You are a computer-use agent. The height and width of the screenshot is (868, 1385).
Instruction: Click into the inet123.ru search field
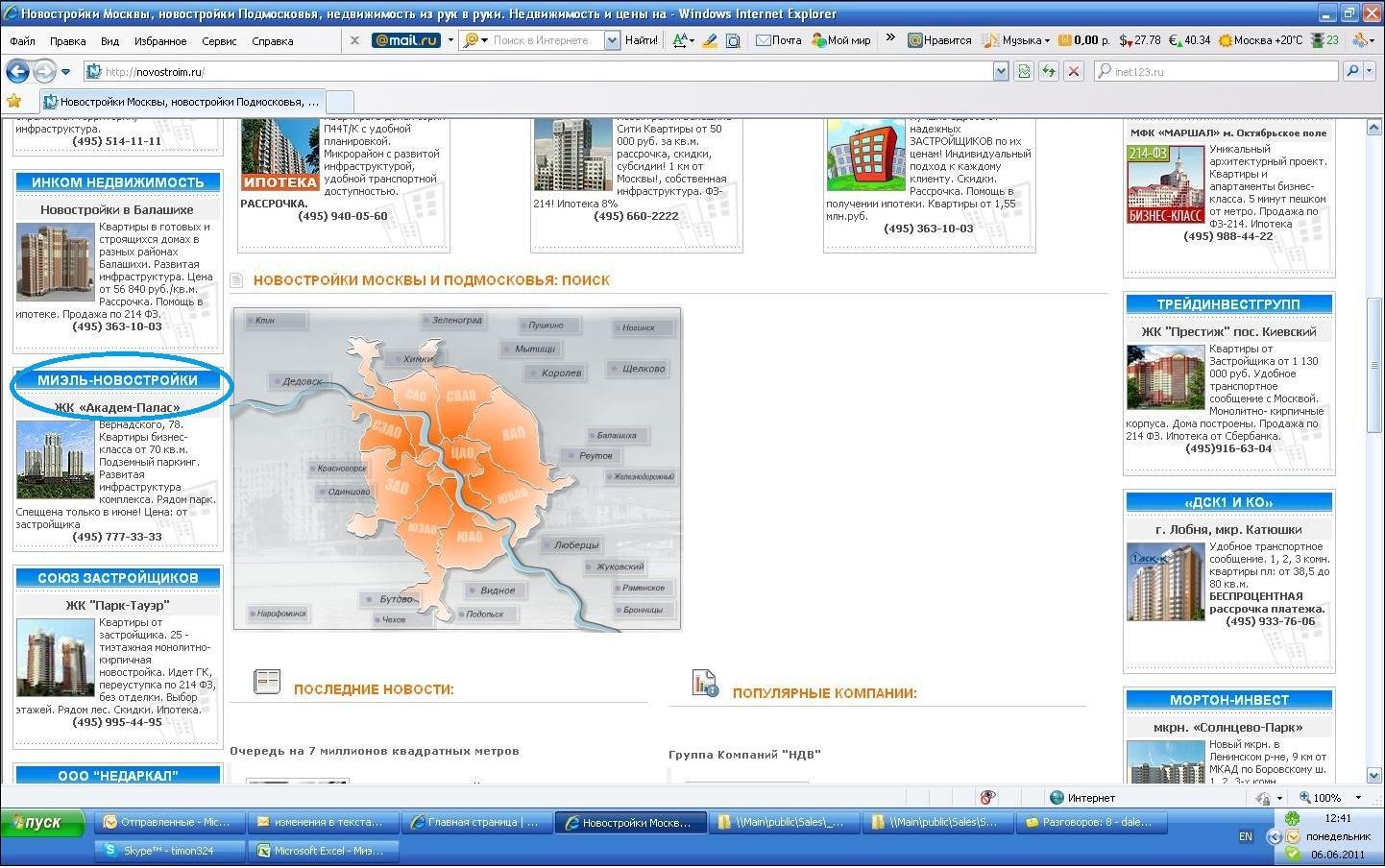[x=1216, y=71]
